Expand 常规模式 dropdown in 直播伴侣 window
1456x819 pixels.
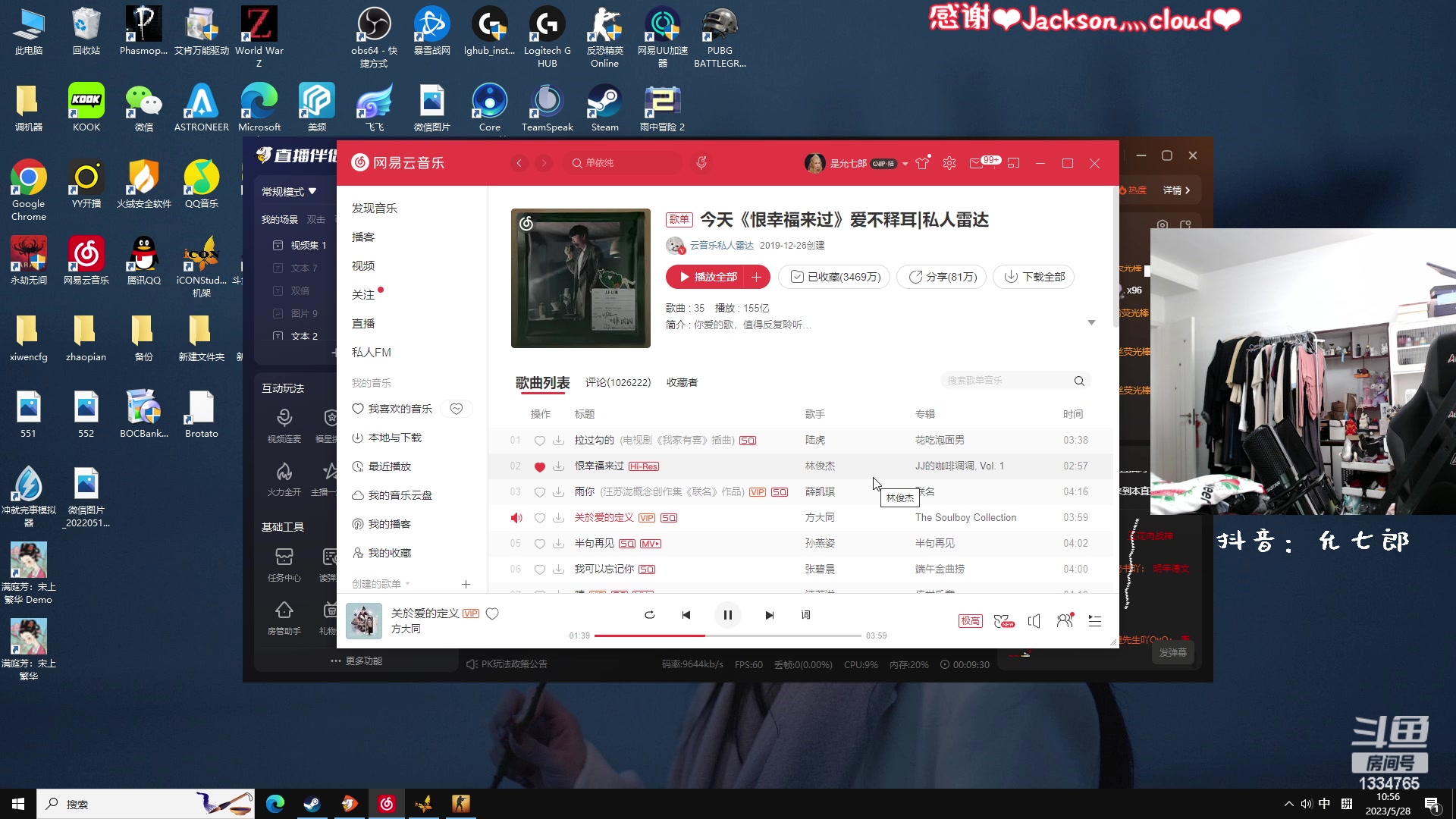289,191
